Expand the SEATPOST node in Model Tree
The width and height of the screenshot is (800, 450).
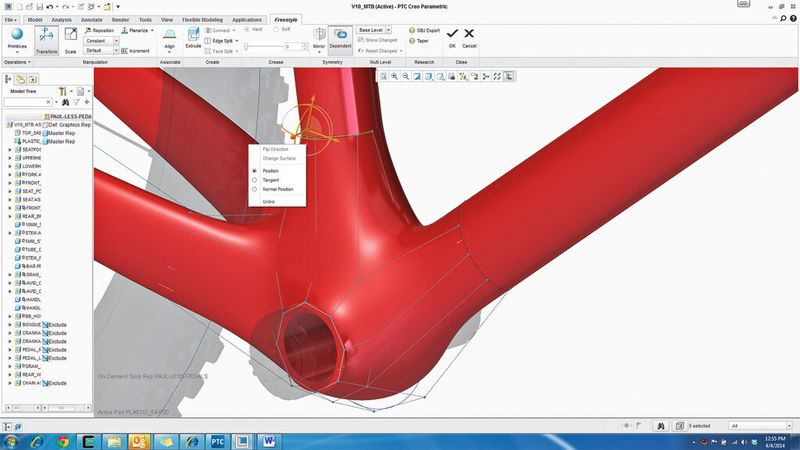(10, 150)
